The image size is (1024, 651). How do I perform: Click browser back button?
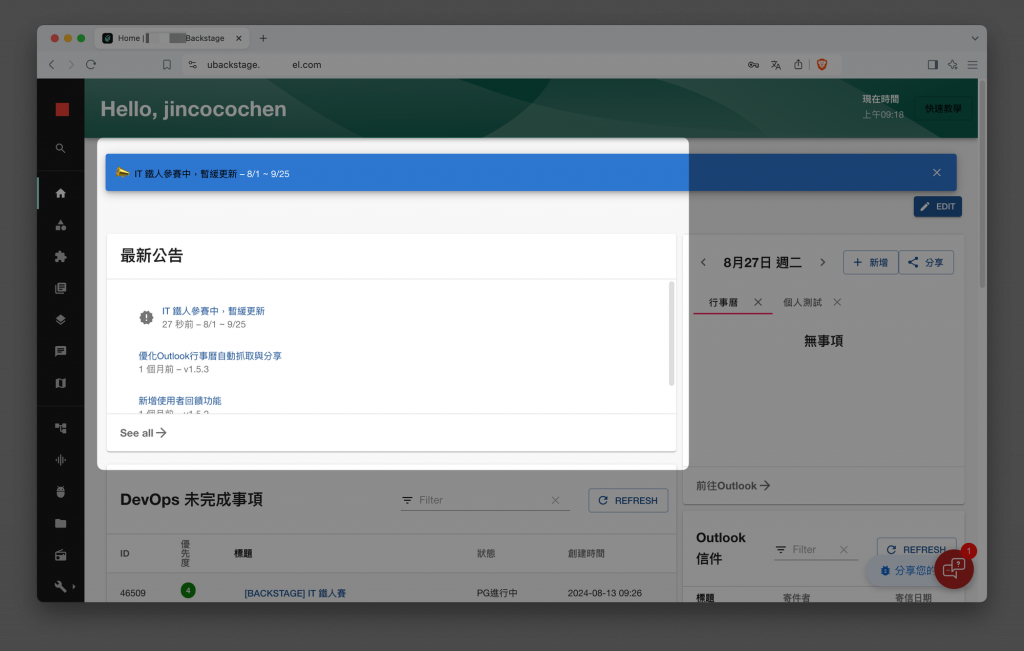[52, 65]
